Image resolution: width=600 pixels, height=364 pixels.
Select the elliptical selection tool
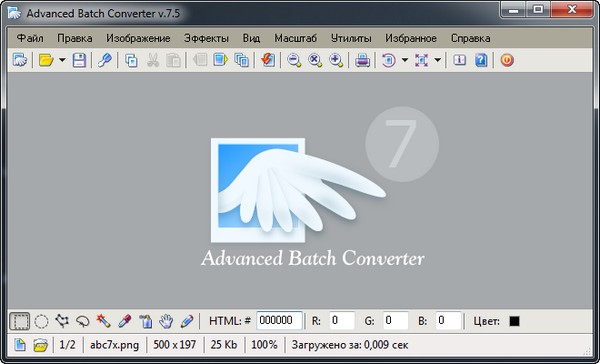(x=41, y=321)
